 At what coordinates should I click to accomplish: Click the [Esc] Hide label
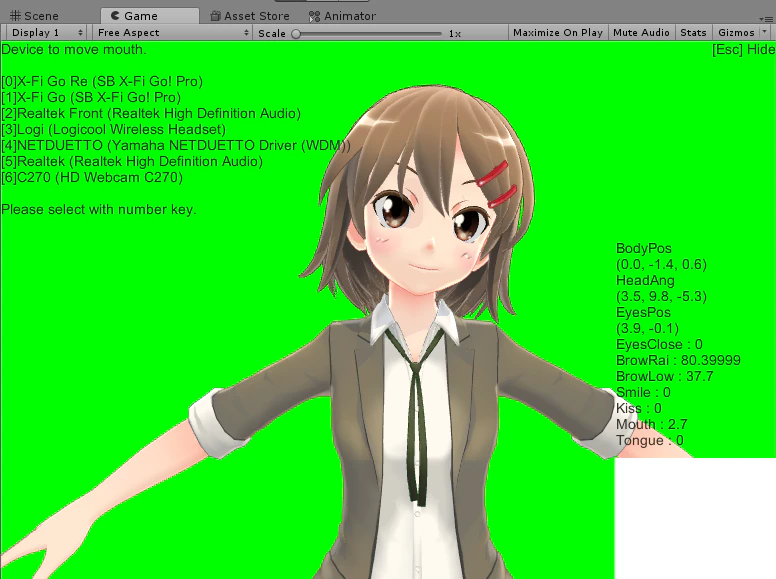coord(743,49)
